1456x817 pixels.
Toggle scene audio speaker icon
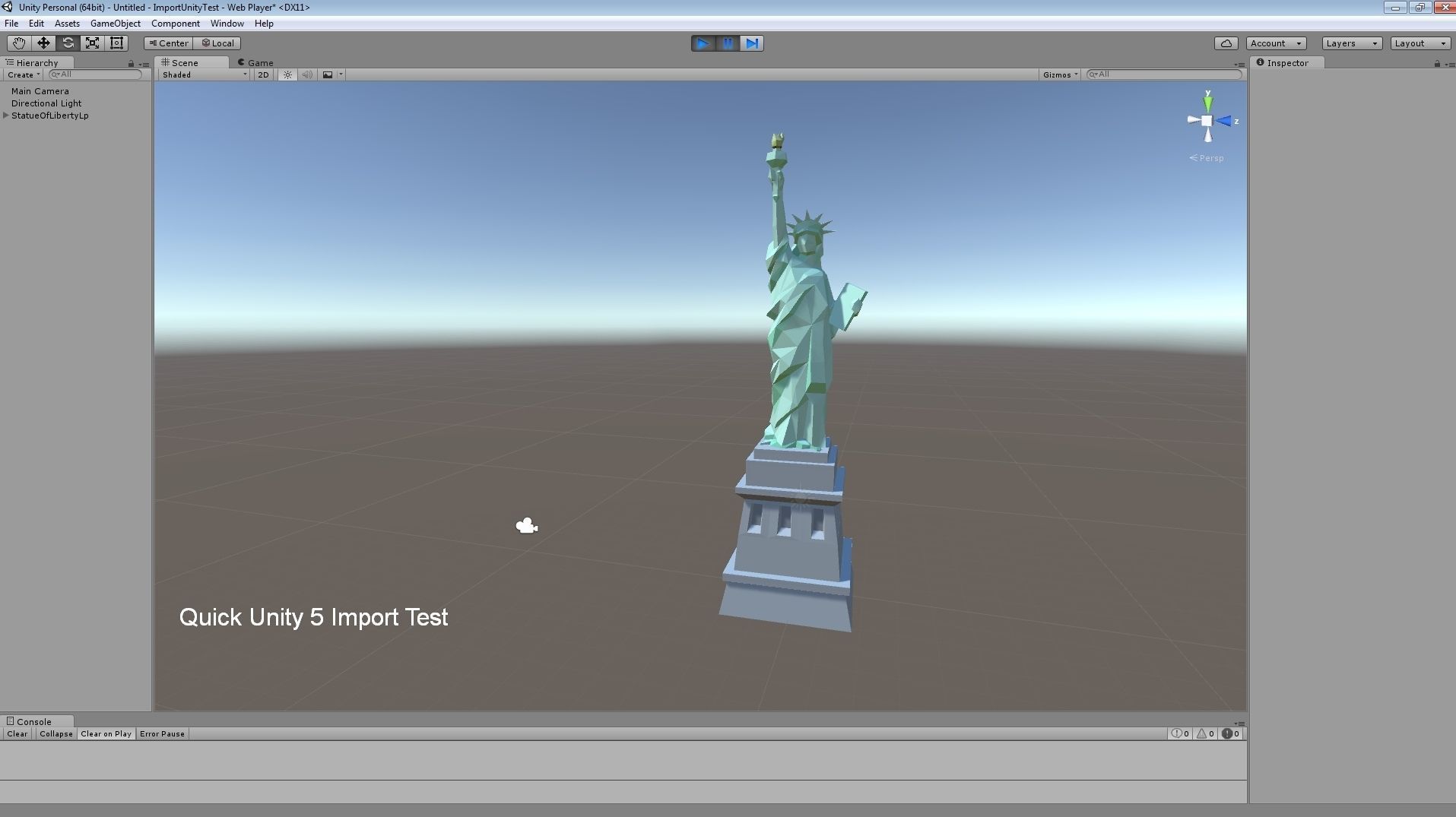(x=307, y=74)
